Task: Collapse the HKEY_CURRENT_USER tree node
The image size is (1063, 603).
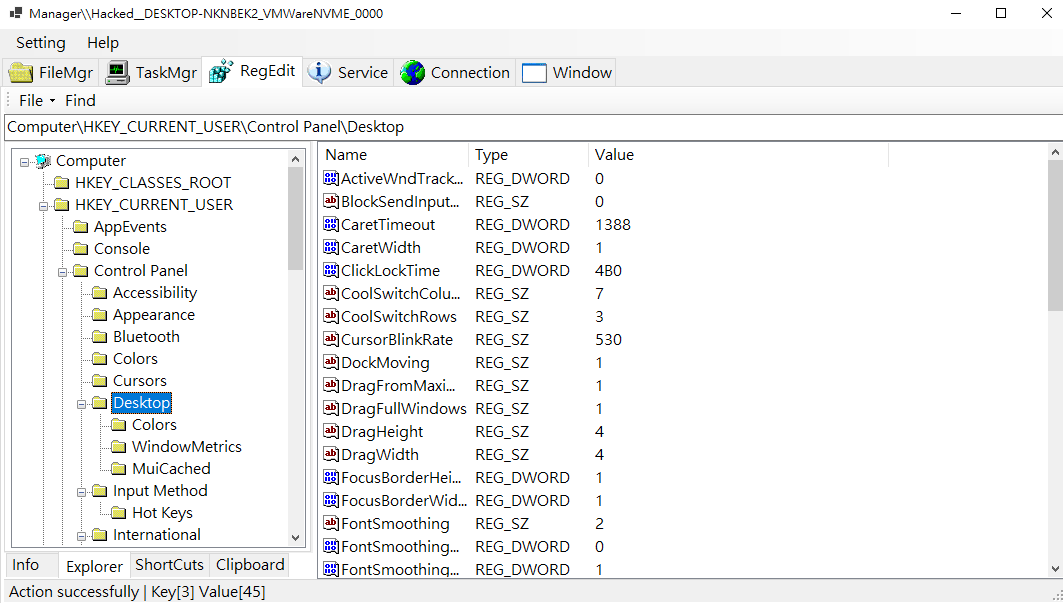Action: [43, 205]
